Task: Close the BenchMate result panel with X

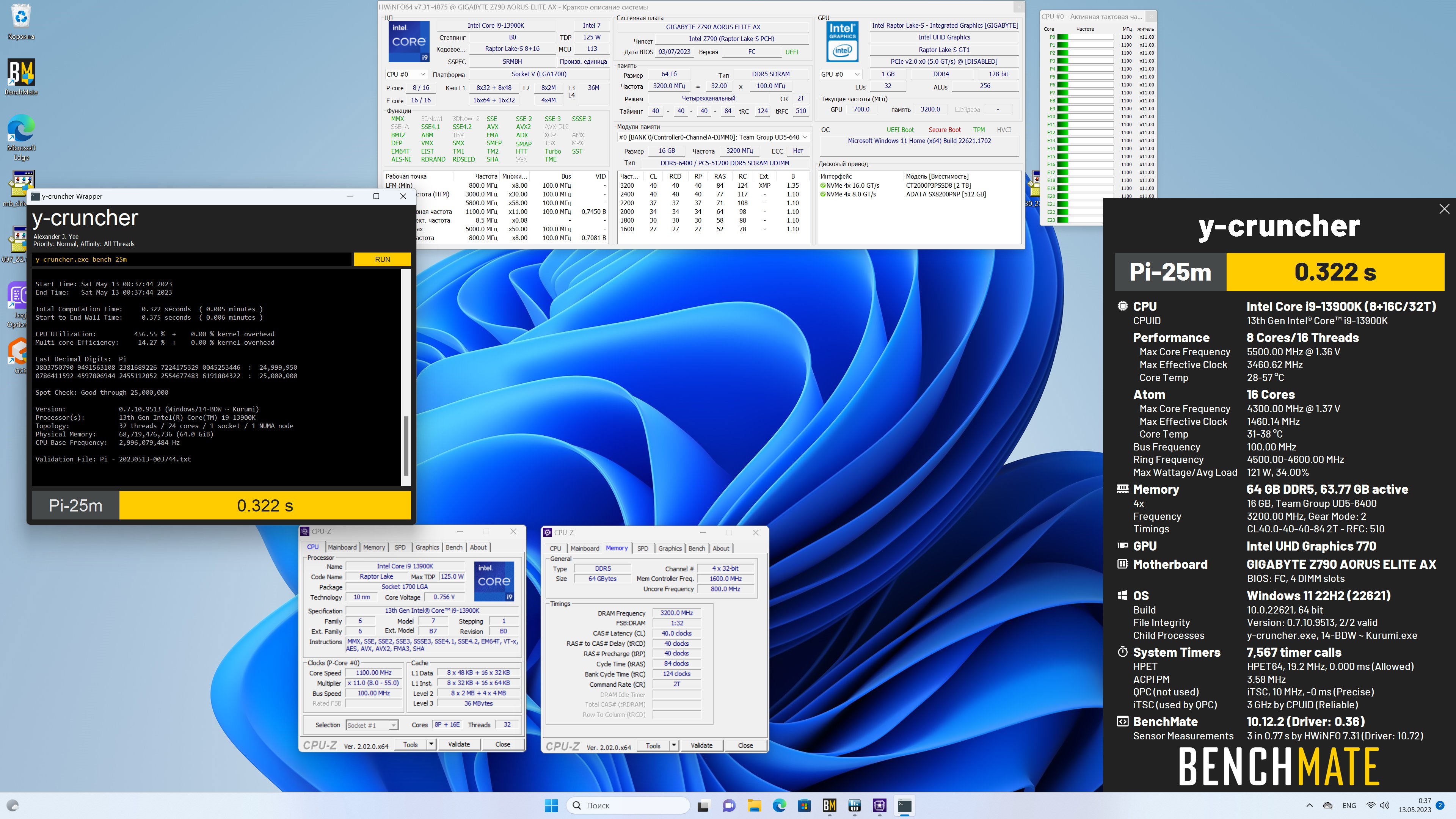Action: [x=1444, y=209]
